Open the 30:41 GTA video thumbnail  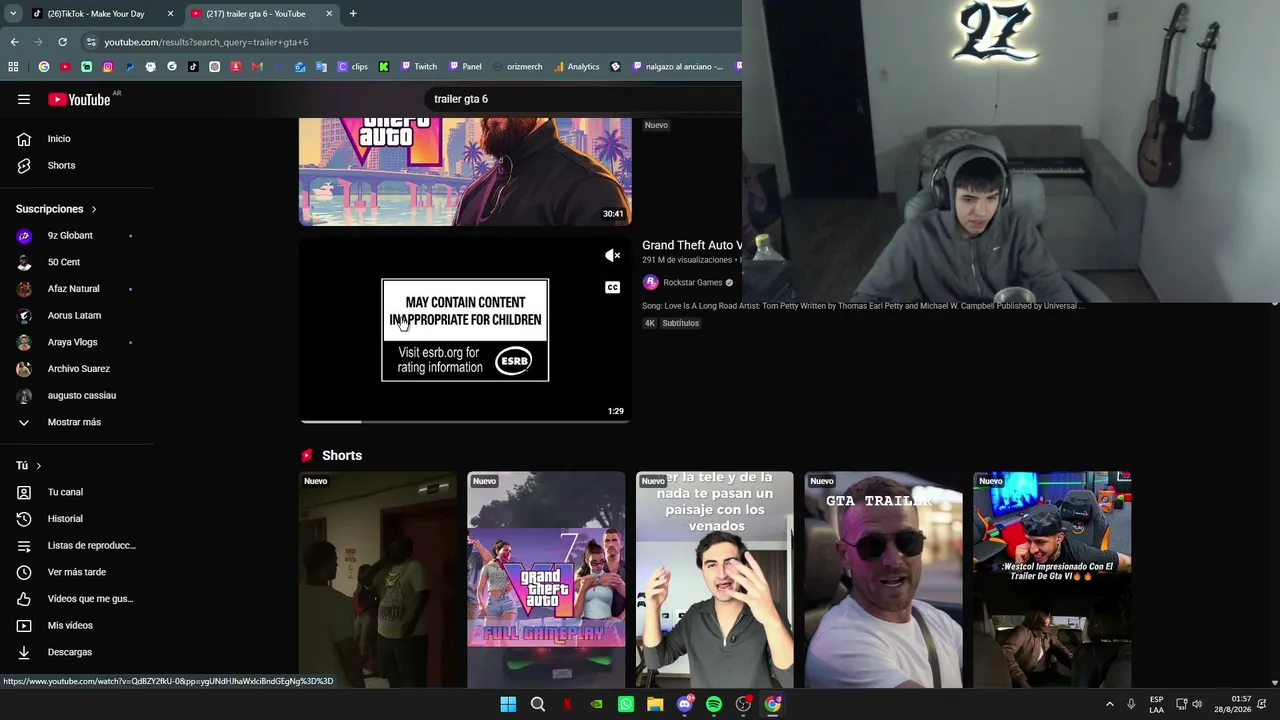[x=465, y=171]
